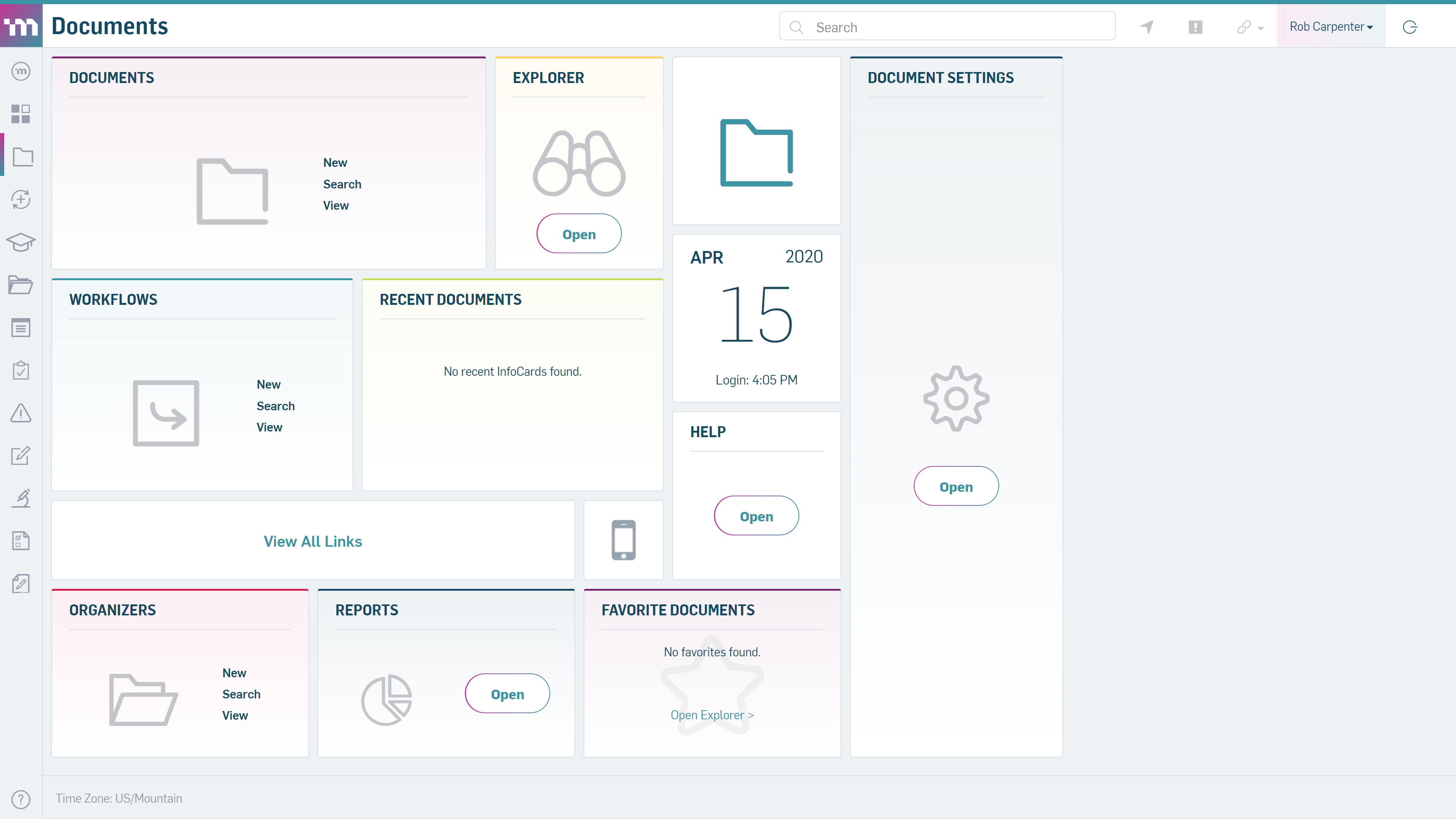
Task: Click the alerts/warning icon in sidebar
Action: click(21, 413)
